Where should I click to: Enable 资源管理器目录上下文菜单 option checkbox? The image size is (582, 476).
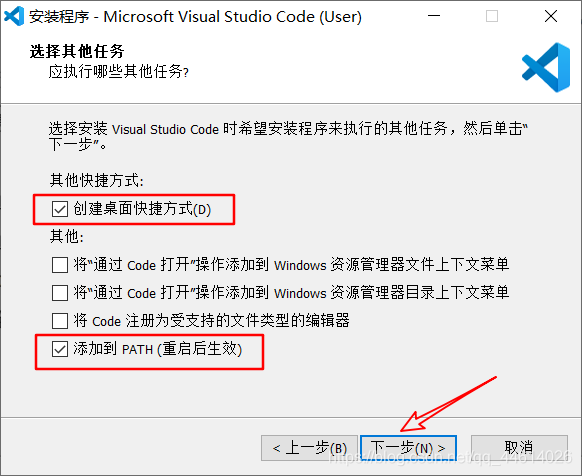pos(60,293)
